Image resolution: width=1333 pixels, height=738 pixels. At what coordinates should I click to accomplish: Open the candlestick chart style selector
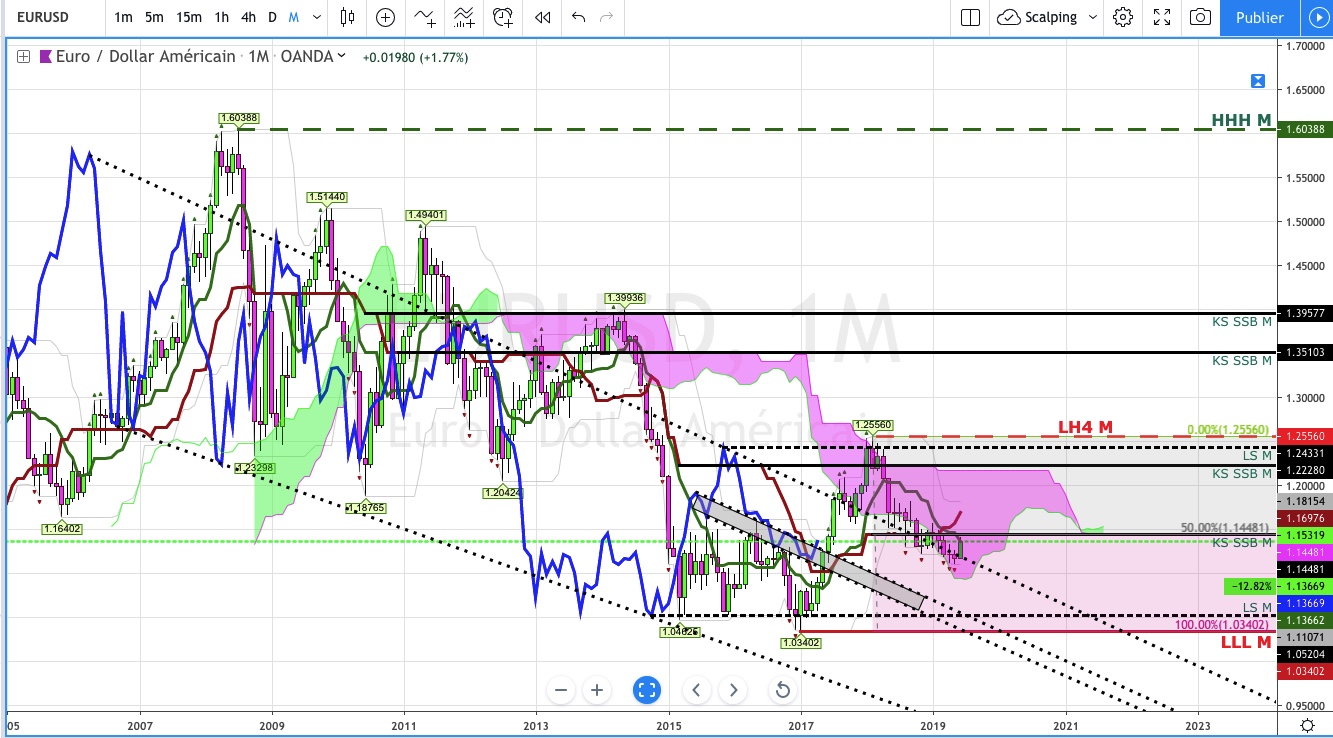coord(348,17)
